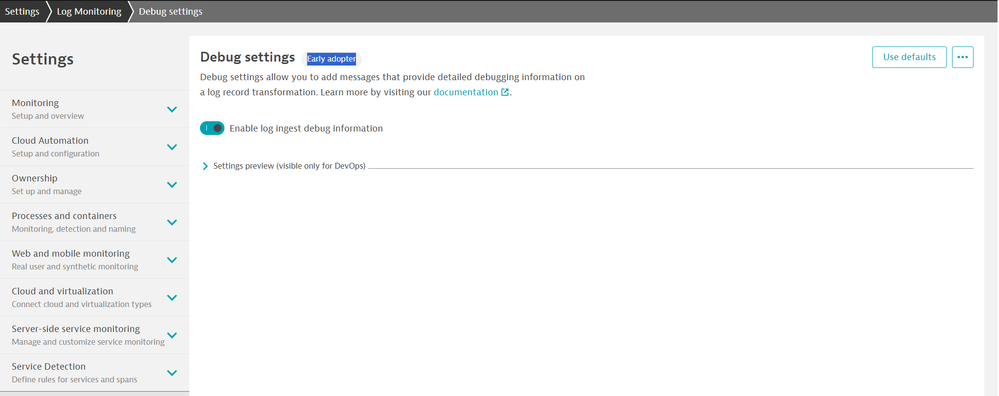Go to Settings breadcrumb

[x=22, y=11]
